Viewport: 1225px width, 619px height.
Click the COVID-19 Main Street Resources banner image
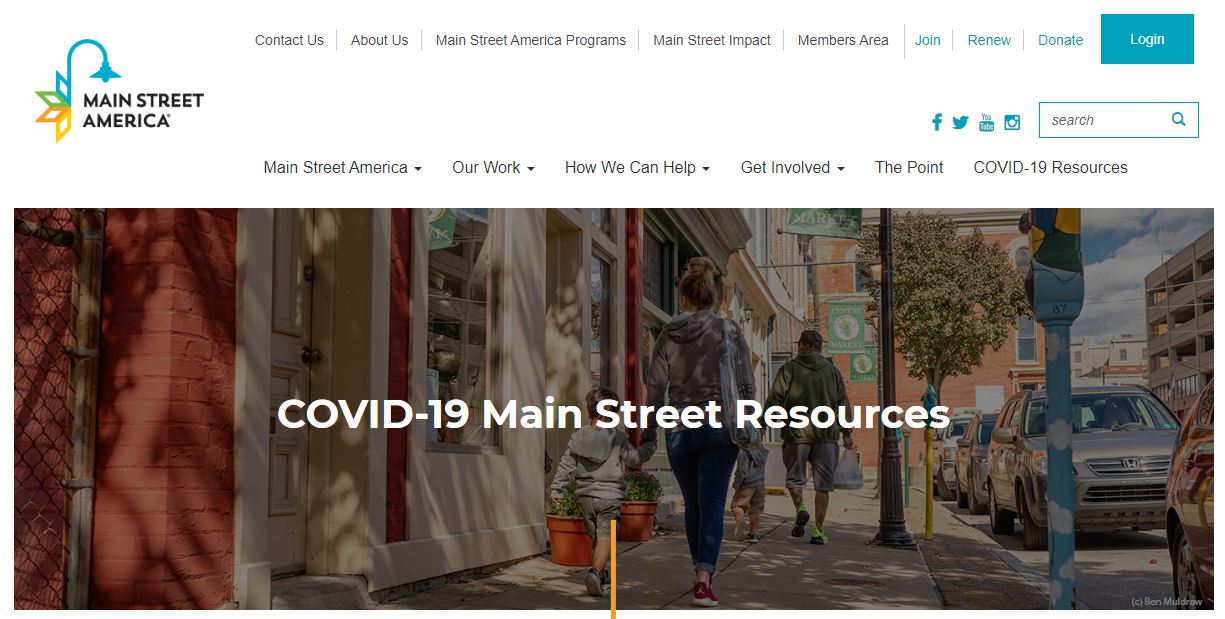(613, 409)
